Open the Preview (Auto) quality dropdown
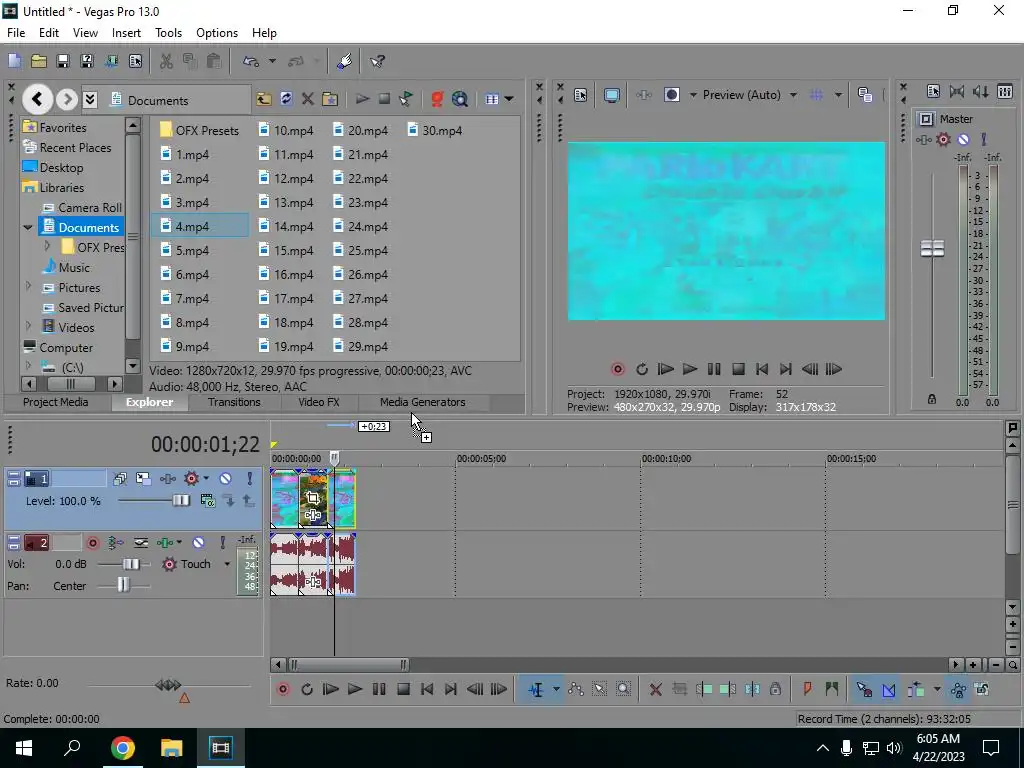 pos(793,95)
